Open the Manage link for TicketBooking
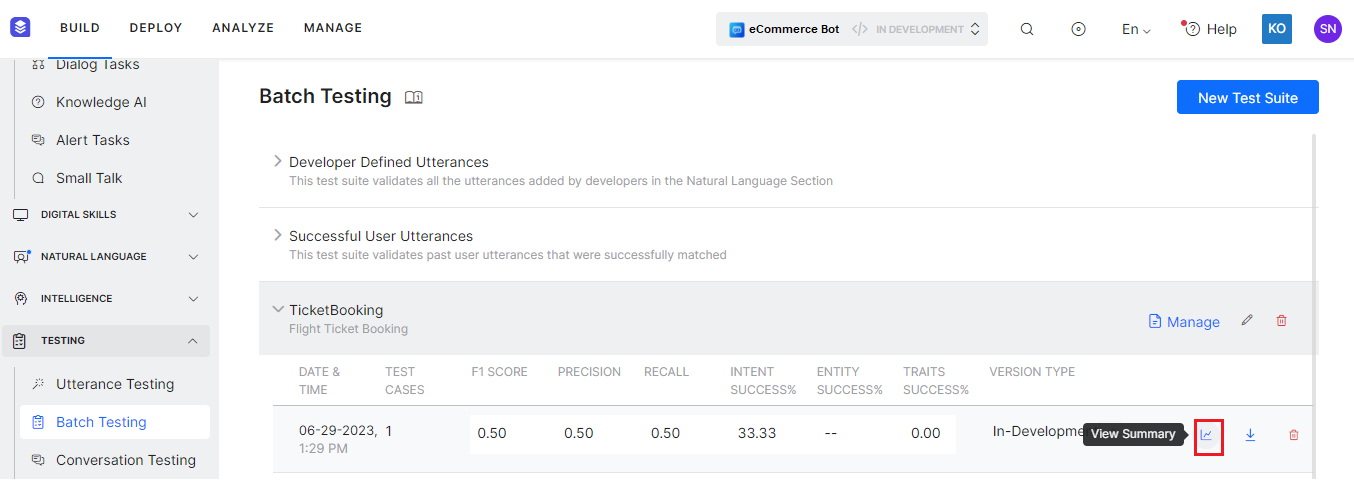Screen dimensions: 1354x484 pyautogui.click(x=1184, y=321)
